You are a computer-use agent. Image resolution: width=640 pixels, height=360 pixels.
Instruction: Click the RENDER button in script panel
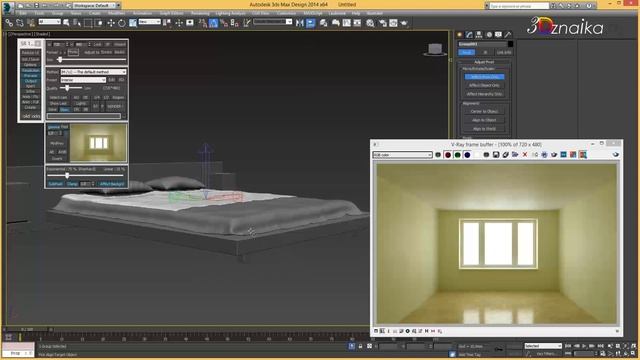tap(115, 107)
